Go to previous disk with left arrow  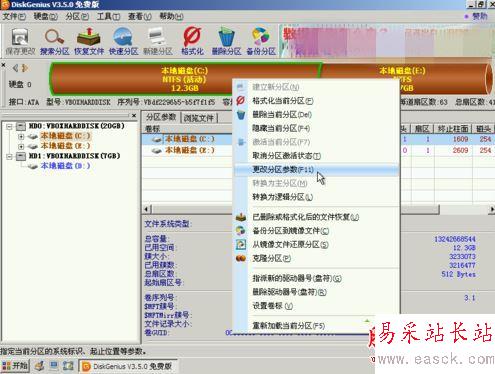[x=15, y=68]
